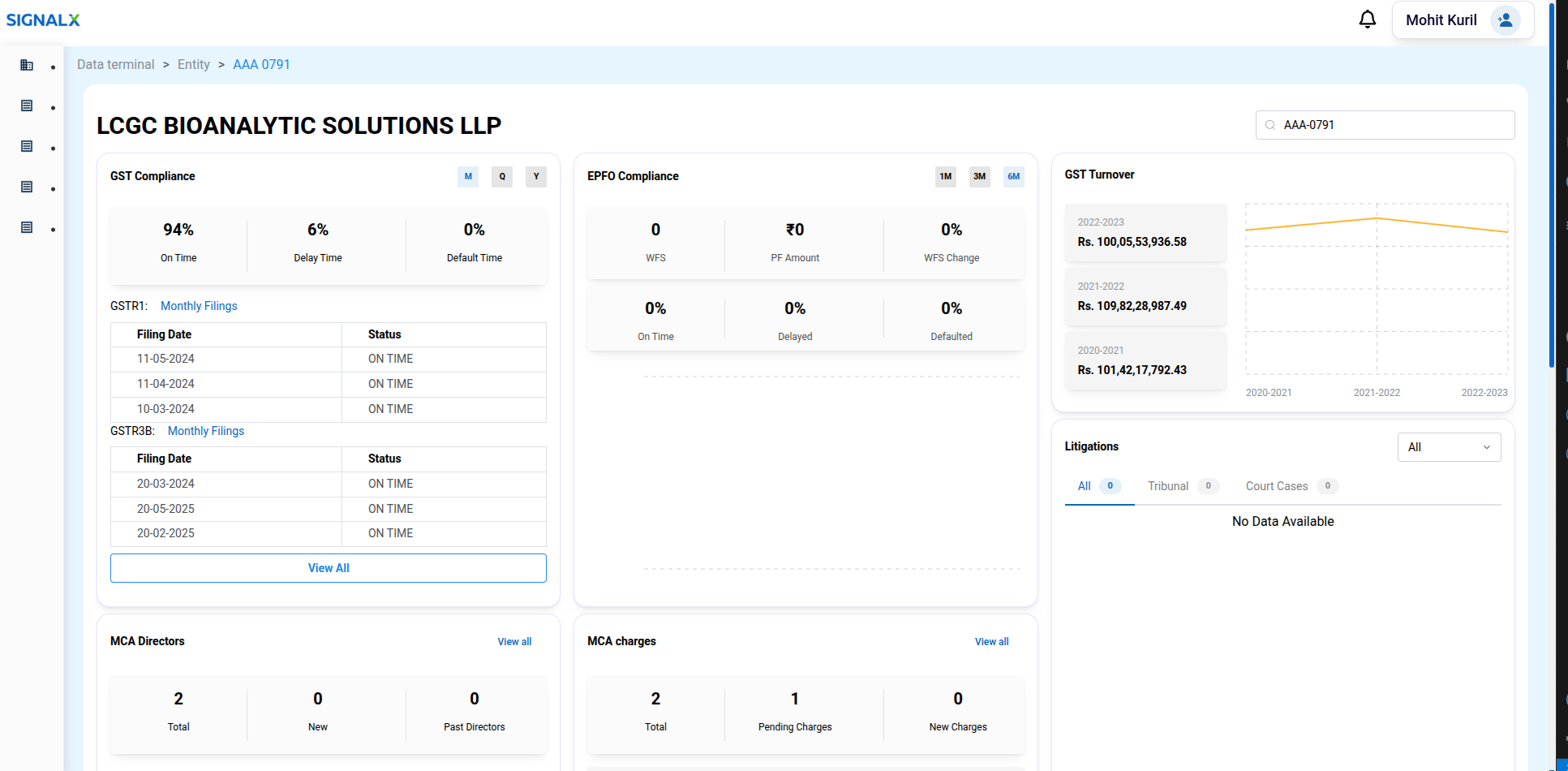Switch GST Compliance to Quarterly (Q)
Screen dimensions: 1568x771
point(502,177)
